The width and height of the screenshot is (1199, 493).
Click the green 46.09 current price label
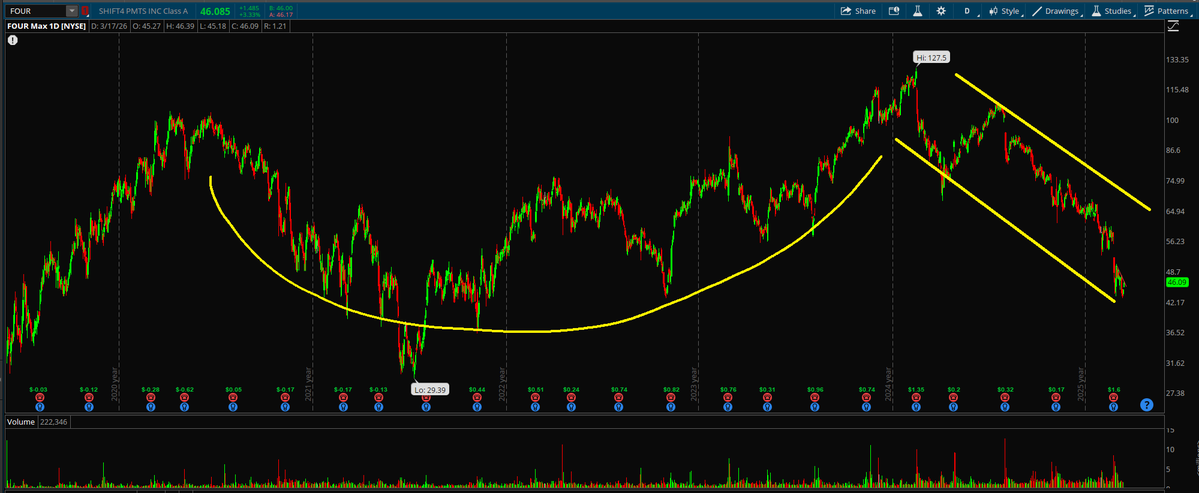click(x=1175, y=282)
